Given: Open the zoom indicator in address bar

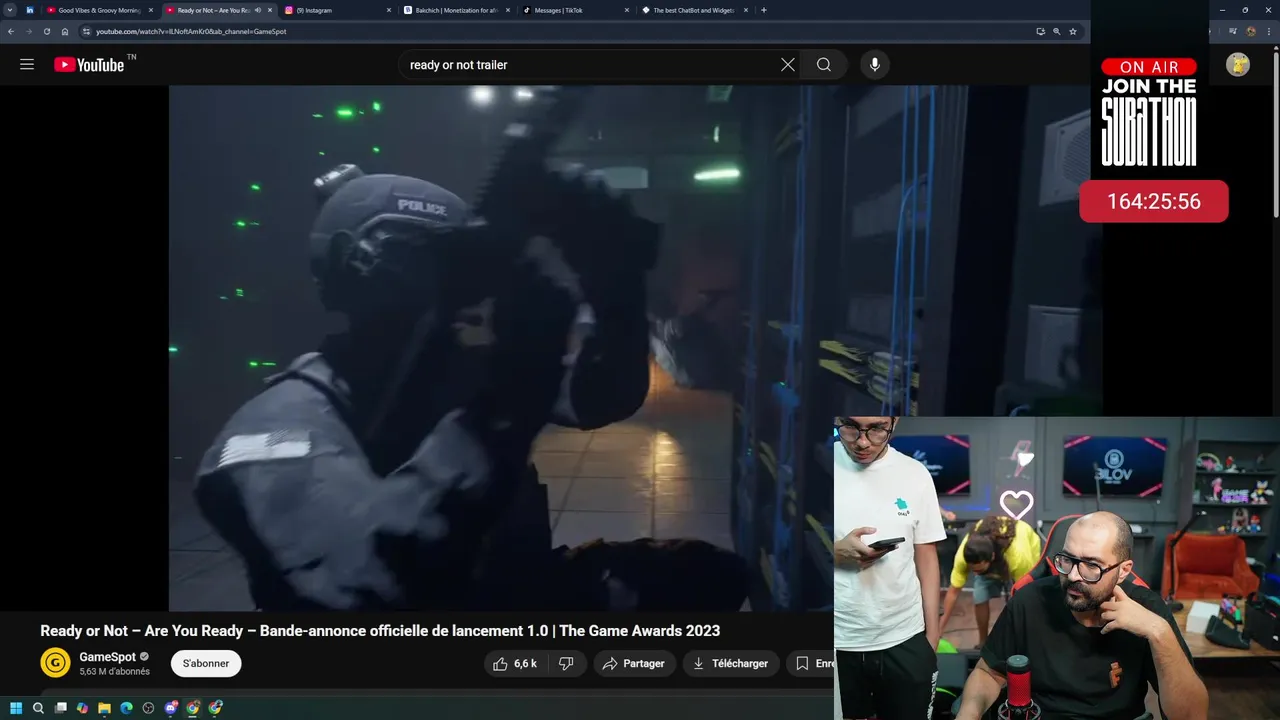Looking at the screenshot, I should (x=1057, y=31).
